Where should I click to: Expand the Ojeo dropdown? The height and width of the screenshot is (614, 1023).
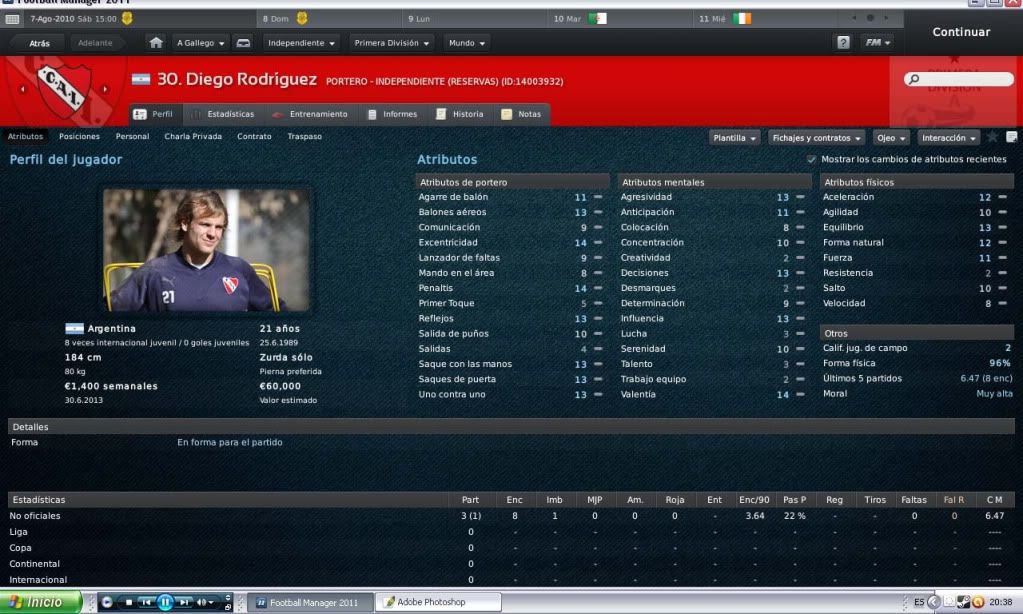point(891,138)
